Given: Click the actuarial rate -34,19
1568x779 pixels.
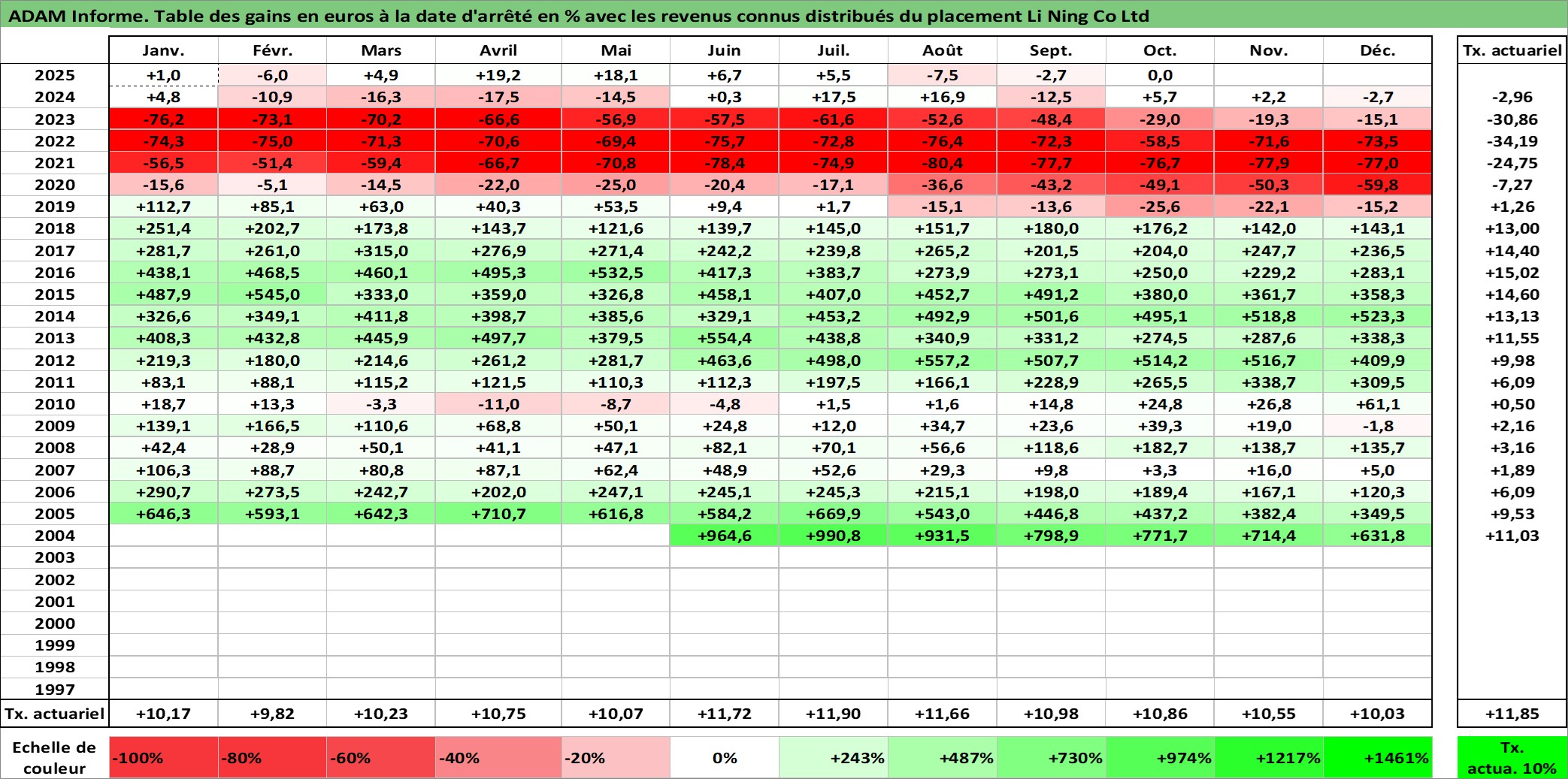Looking at the screenshot, I should tap(1512, 141).
